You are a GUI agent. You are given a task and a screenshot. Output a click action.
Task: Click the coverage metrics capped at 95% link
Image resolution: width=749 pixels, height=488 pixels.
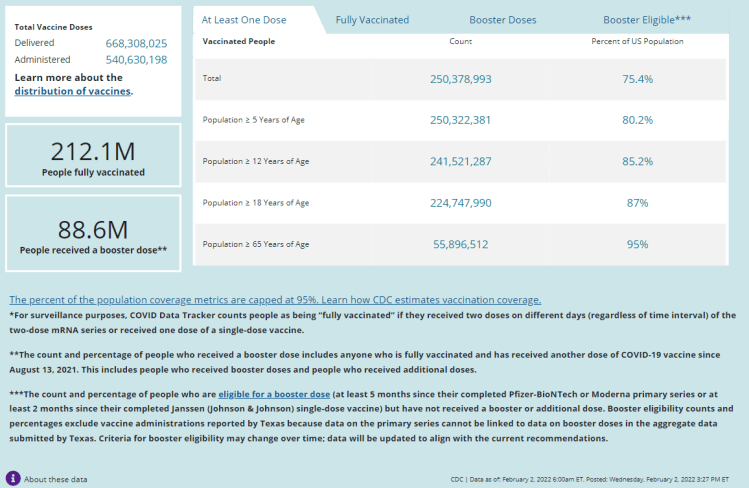pyautogui.click(x=275, y=300)
